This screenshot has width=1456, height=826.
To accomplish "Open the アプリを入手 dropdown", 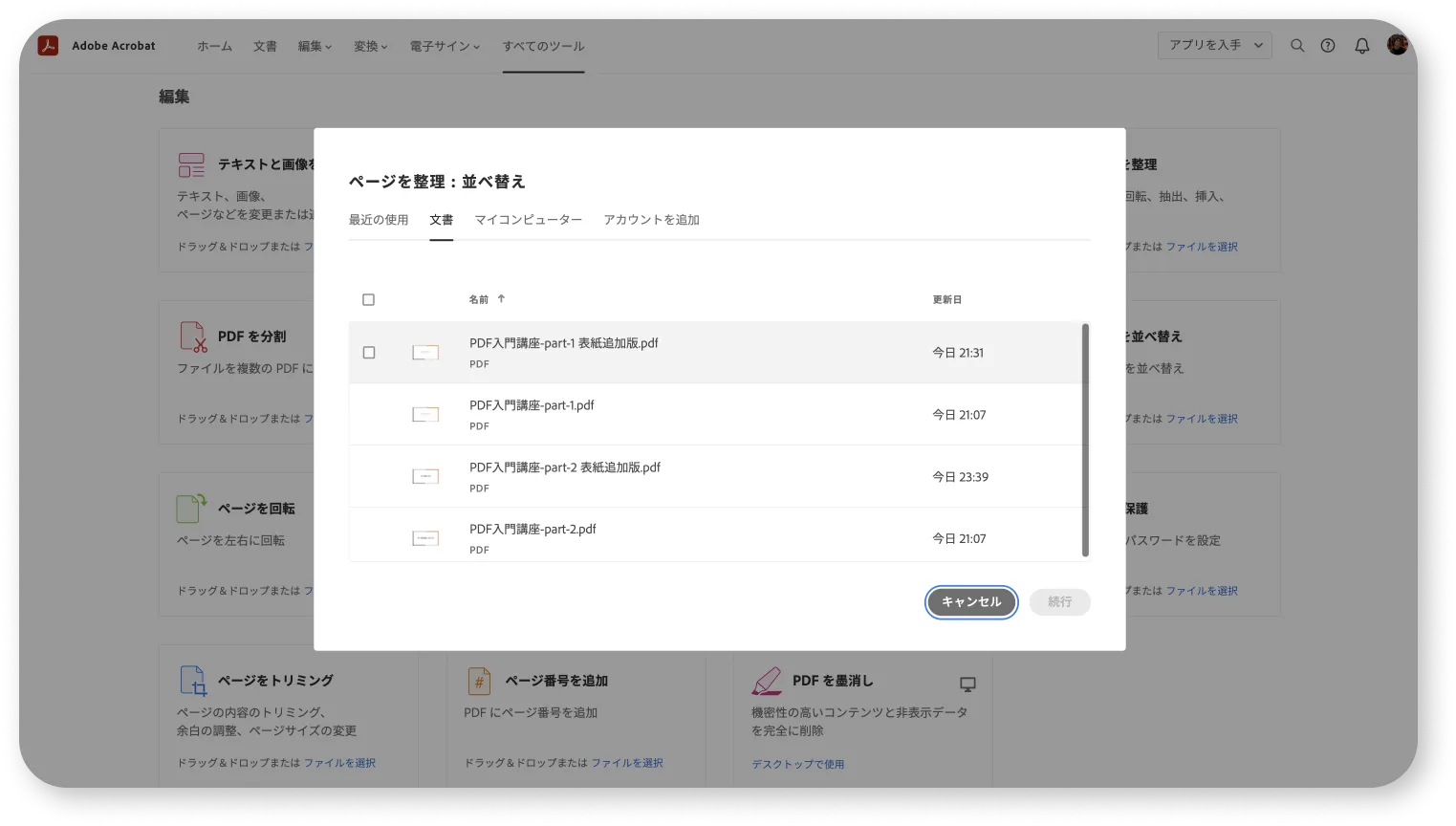I will pos(1215,45).
